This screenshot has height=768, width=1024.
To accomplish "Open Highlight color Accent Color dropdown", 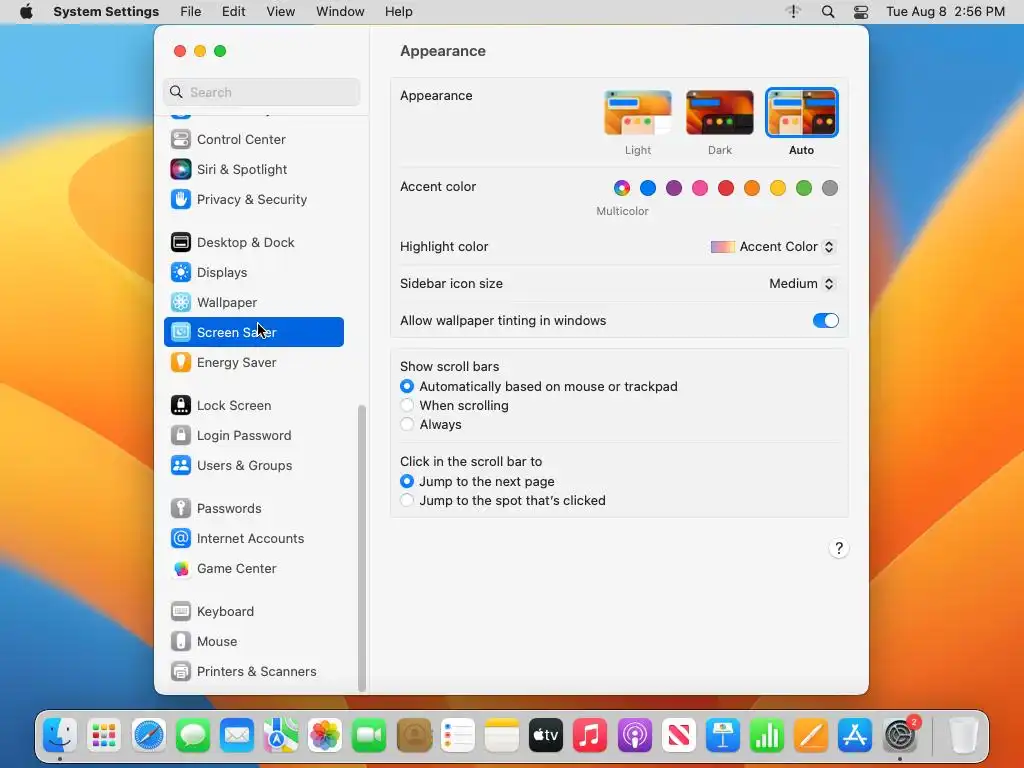I will coord(773,247).
